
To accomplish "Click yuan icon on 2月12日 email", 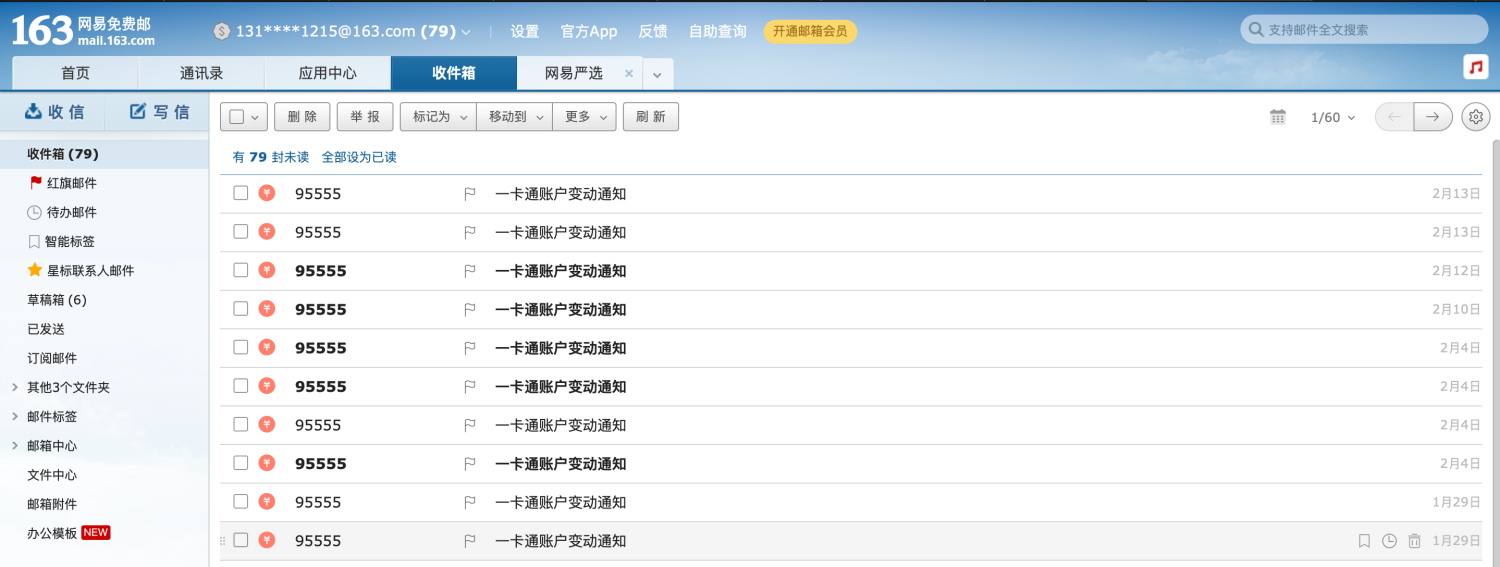I will click(x=266, y=270).
